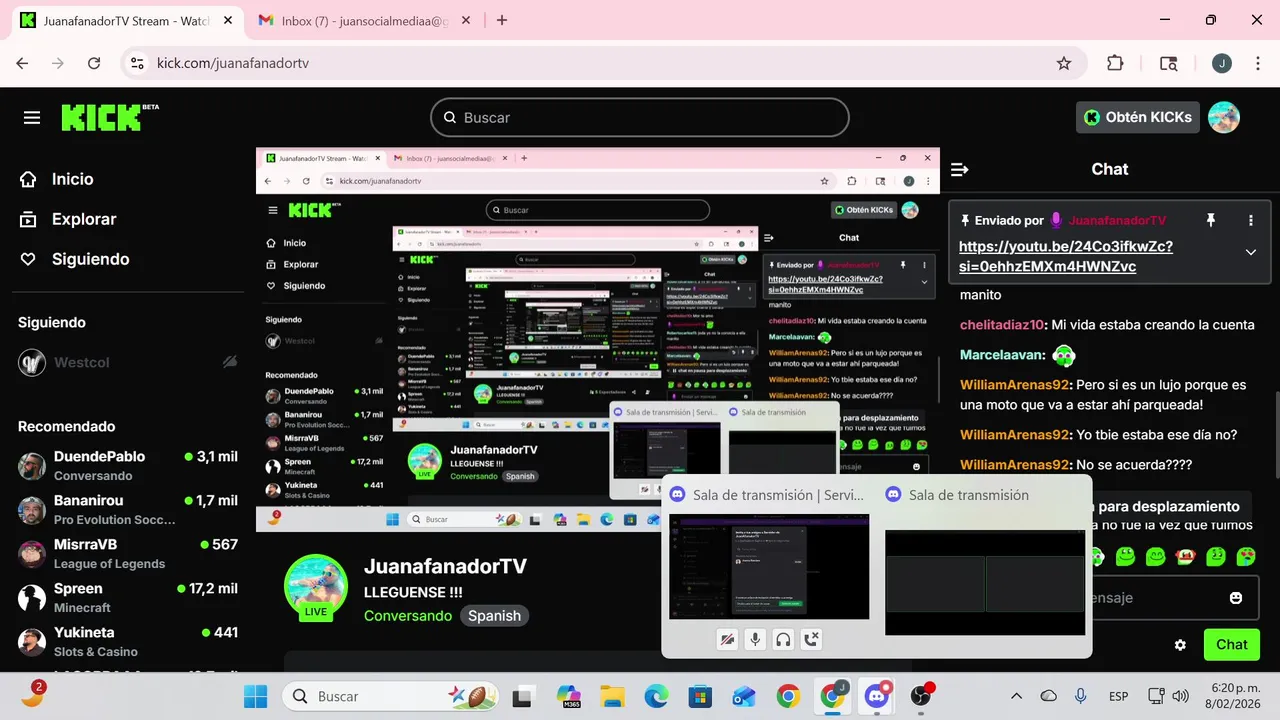Image resolution: width=1280 pixels, height=720 pixels.
Task: Toggle headphones deafen in Discord preview
Action: 784,639
